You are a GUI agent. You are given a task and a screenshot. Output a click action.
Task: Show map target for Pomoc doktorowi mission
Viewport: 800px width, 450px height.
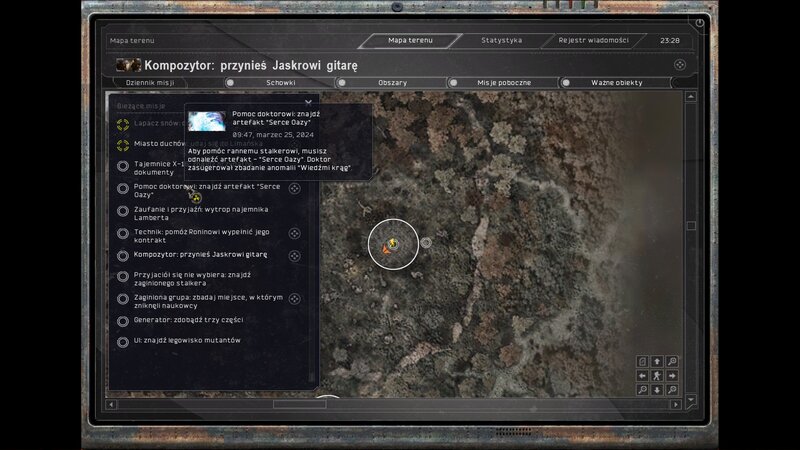pyautogui.click(x=294, y=188)
